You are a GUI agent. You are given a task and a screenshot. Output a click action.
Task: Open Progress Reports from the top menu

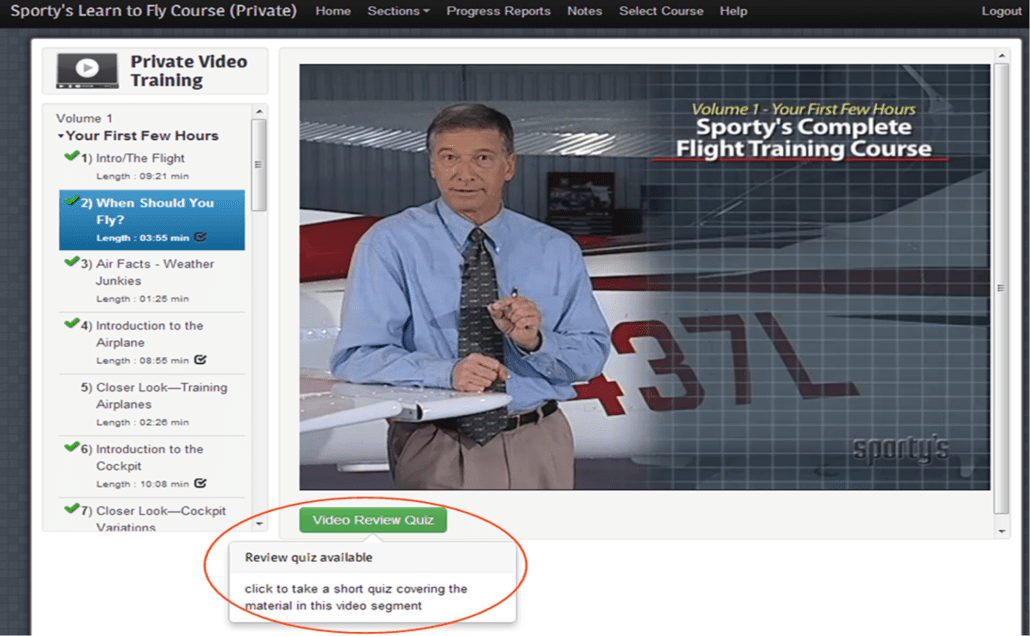tap(498, 11)
